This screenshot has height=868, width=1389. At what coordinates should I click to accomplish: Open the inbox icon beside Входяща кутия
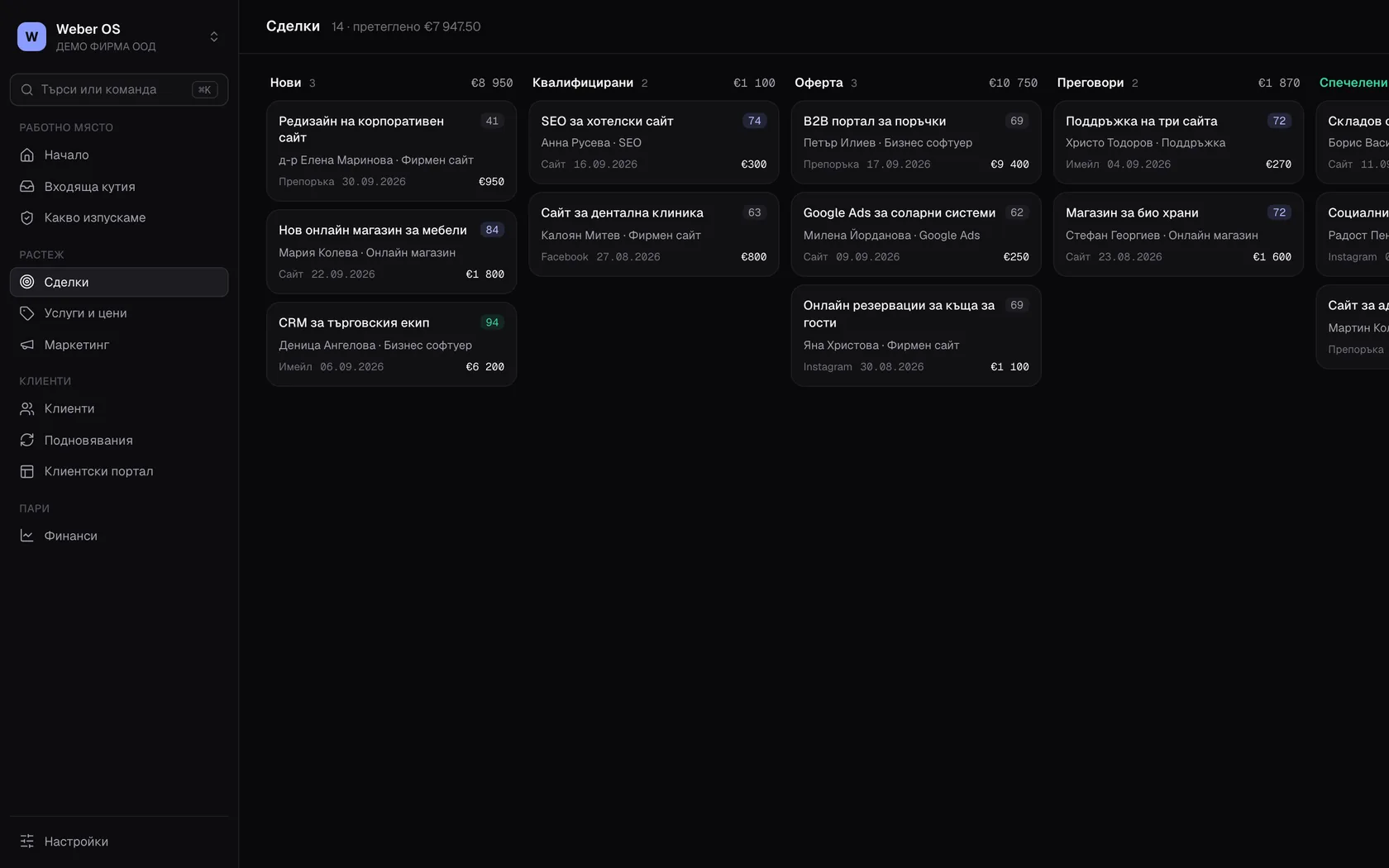(27, 187)
